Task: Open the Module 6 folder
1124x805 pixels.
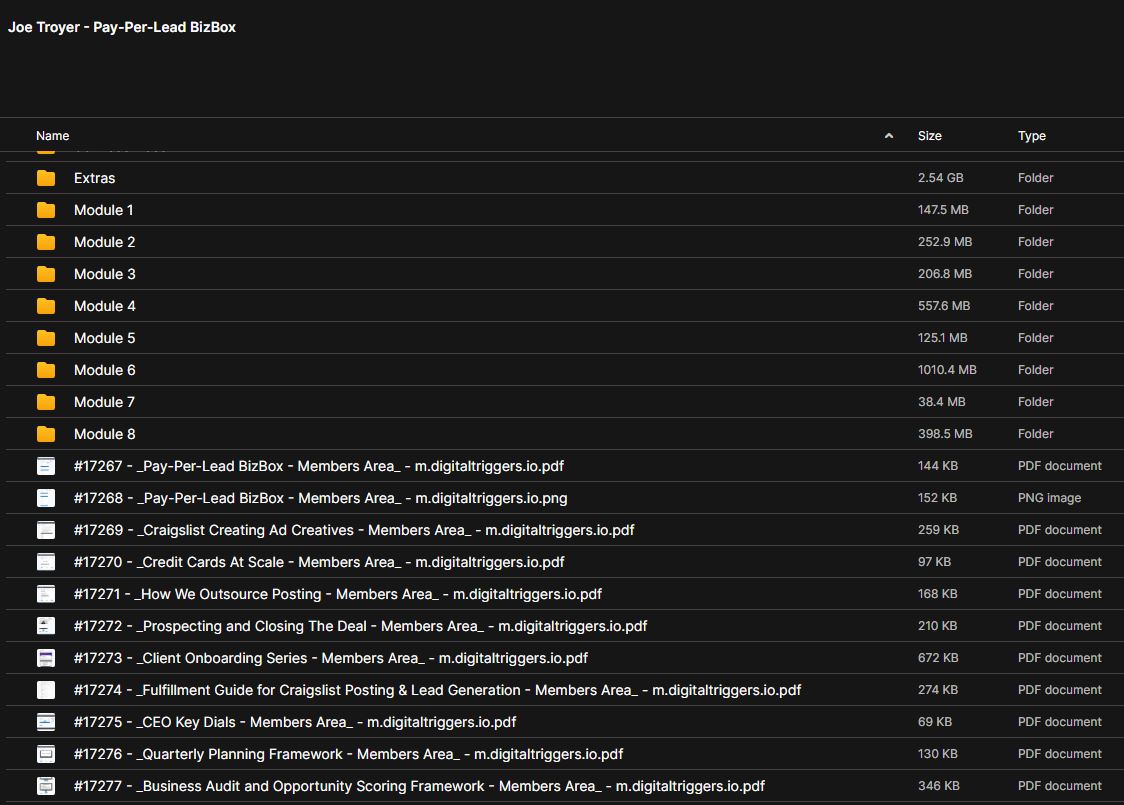Action: click(104, 370)
